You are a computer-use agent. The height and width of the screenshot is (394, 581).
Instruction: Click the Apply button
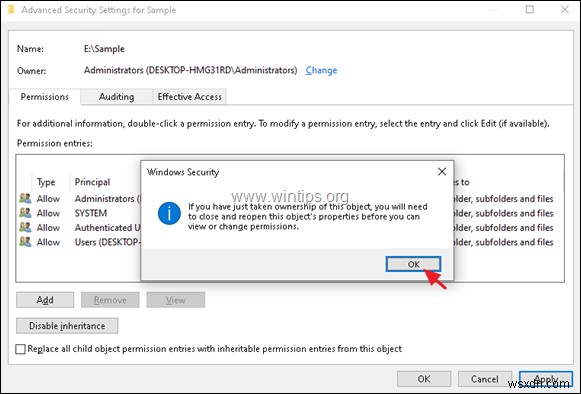click(546, 379)
